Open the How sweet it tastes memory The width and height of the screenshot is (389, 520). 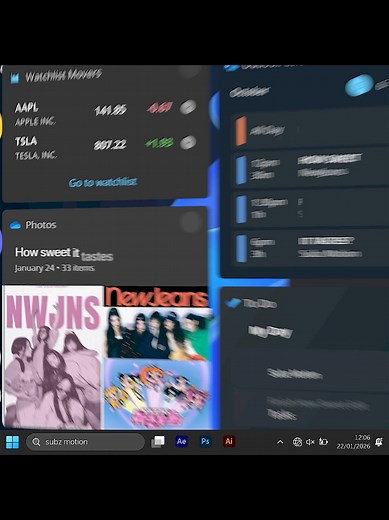click(64, 253)
